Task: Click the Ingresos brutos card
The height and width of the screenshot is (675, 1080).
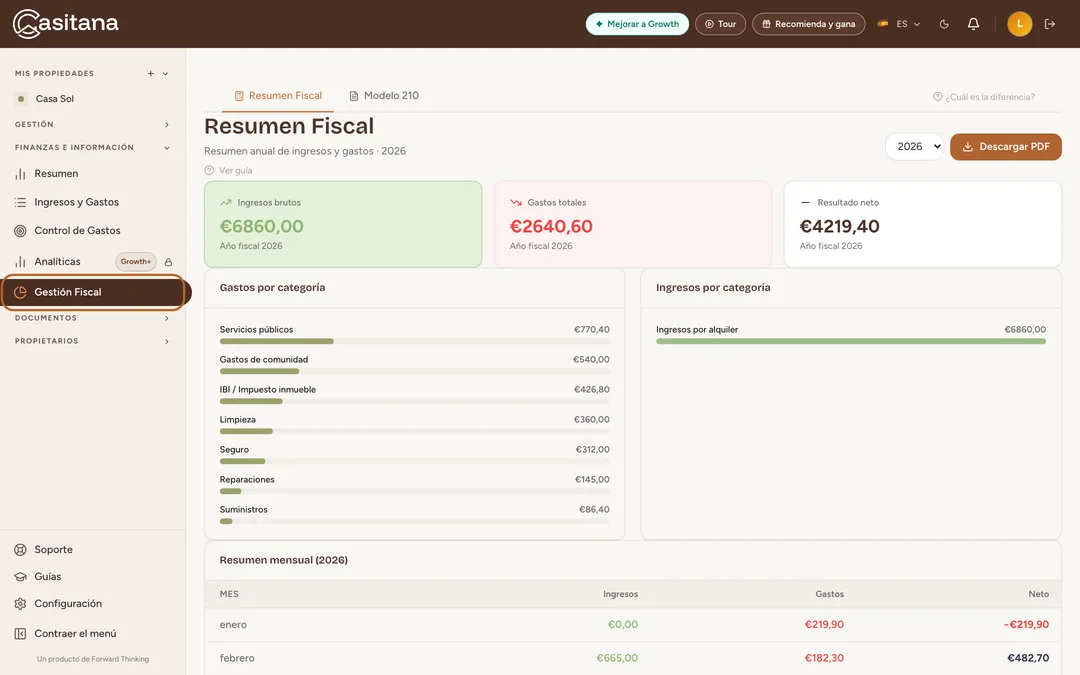Action: tap(343, 224)
